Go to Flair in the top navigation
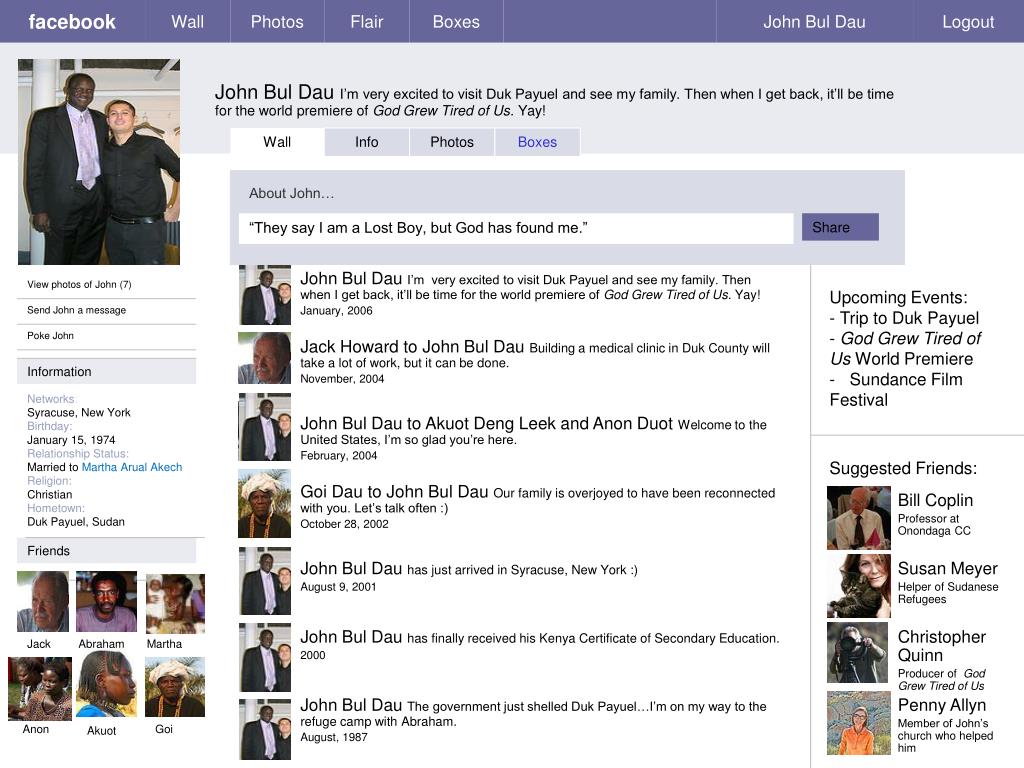1024x768 pixels. click(x=366, y=22)
